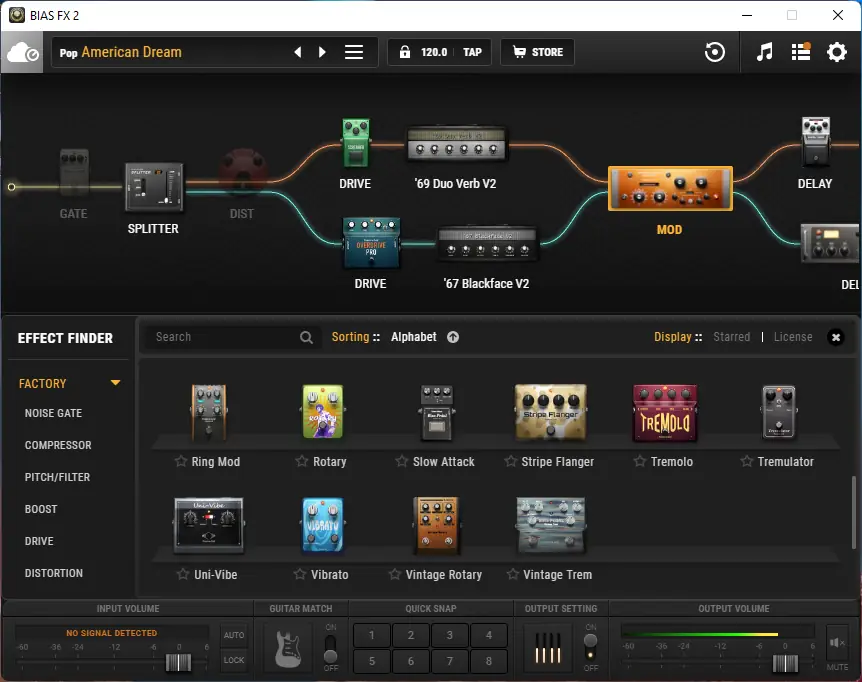The height and width of the screenshot is (682, 862).
Task: Toggle the tempo lock icon
Action: point(405,52)
